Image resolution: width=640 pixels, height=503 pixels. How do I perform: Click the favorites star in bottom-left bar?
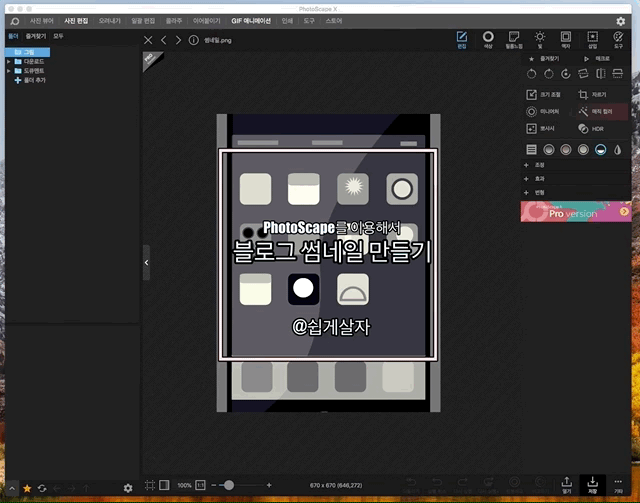point(27,488)
